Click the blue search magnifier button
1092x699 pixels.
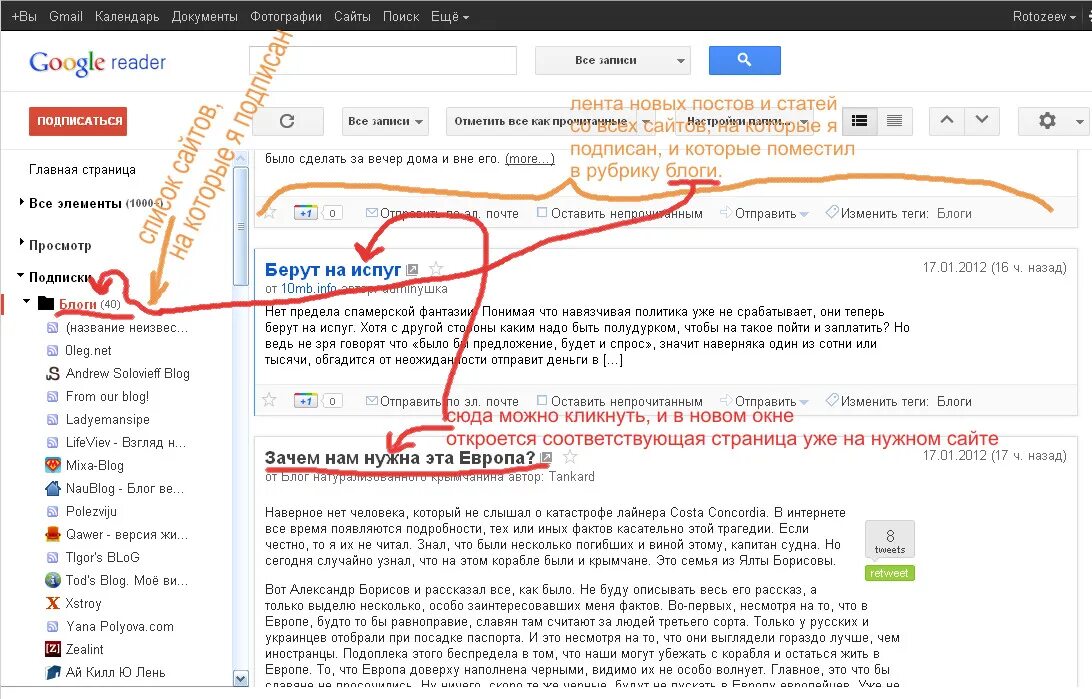(744, 61)
